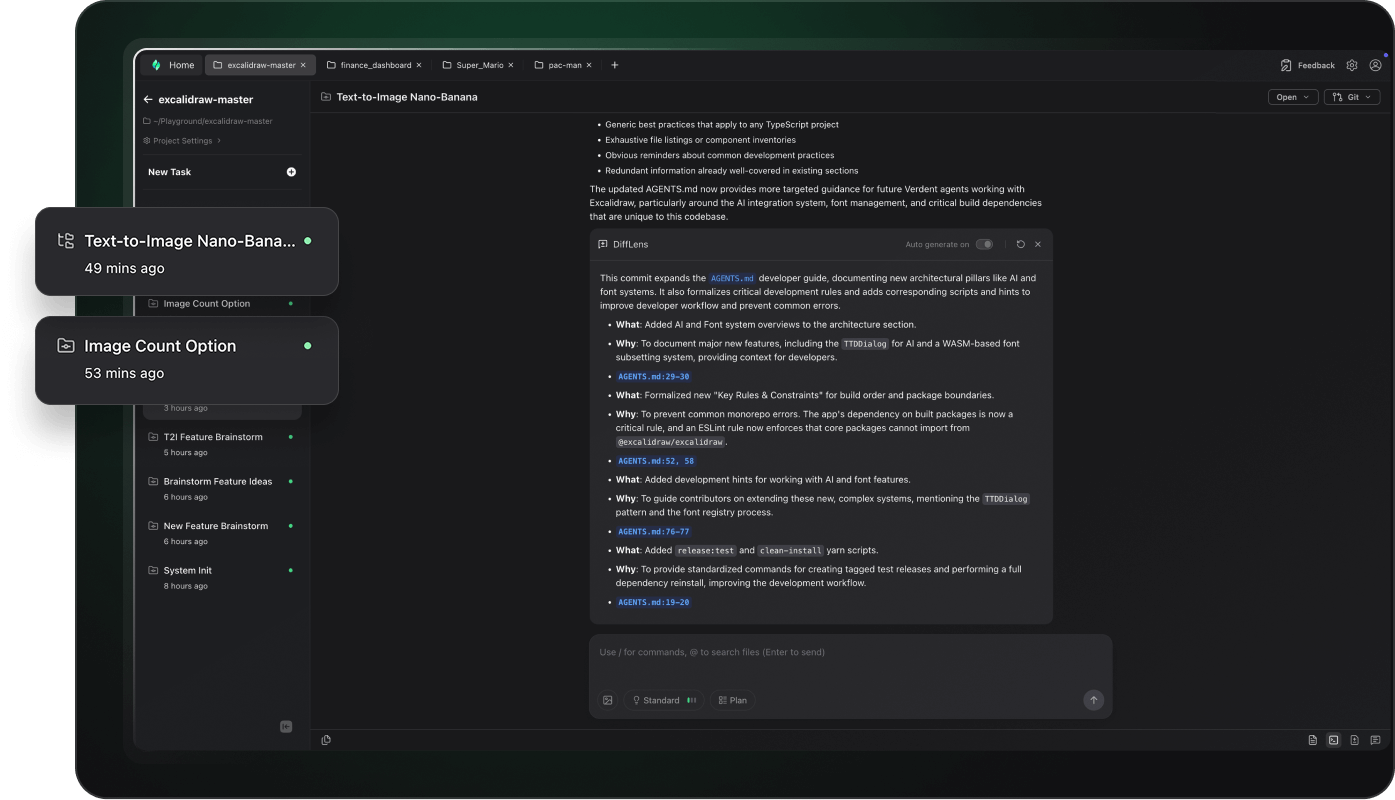Click the Text-to-Image Nano-Banana page title
This screenshot has height=800, width=1395.
[407, 97]
